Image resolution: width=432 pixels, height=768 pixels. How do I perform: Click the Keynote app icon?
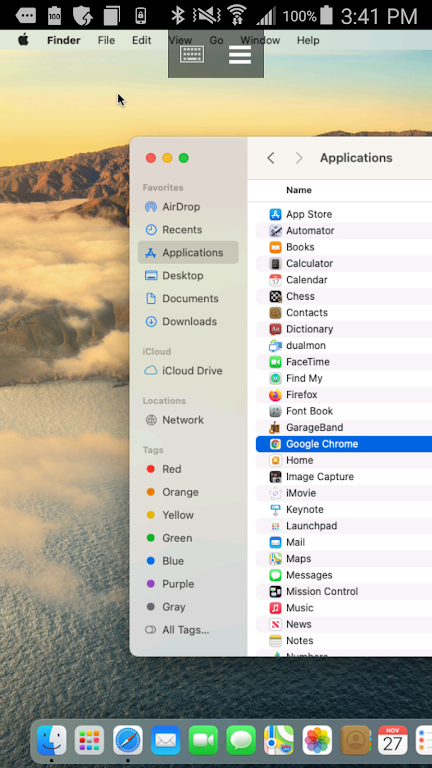click(x=275, y=509)
